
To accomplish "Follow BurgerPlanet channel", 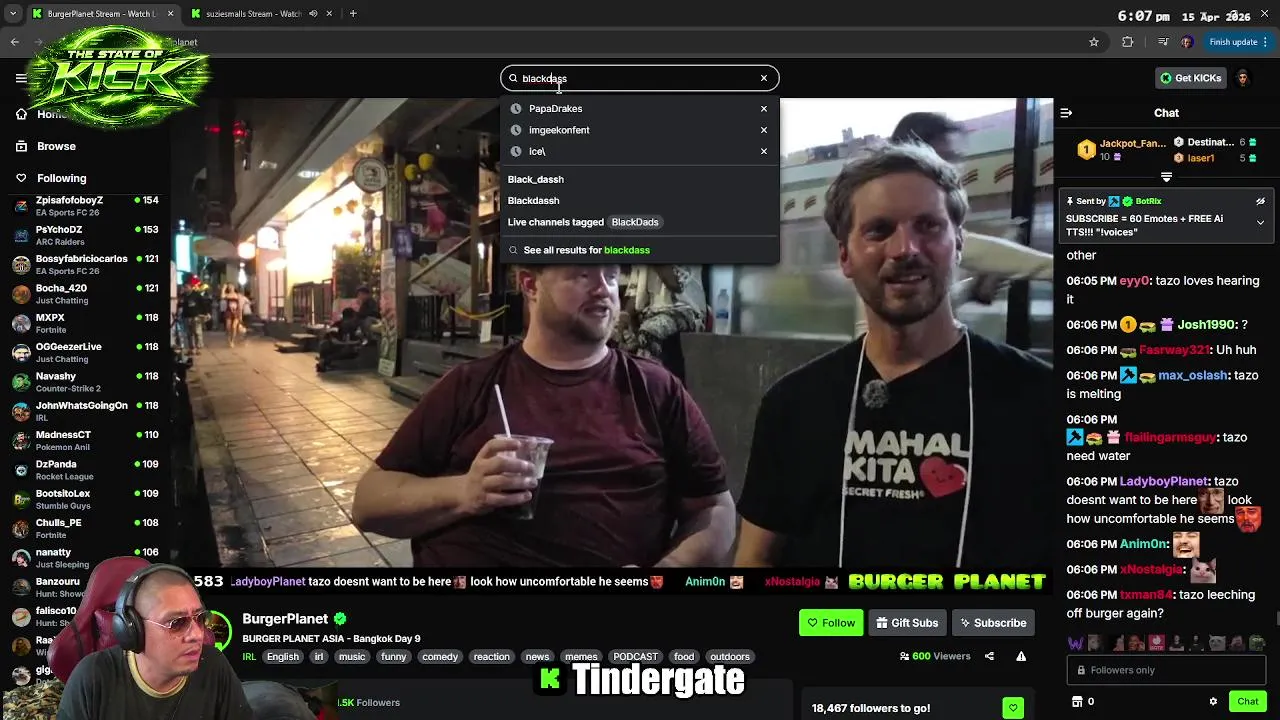I will pos(831,623).
